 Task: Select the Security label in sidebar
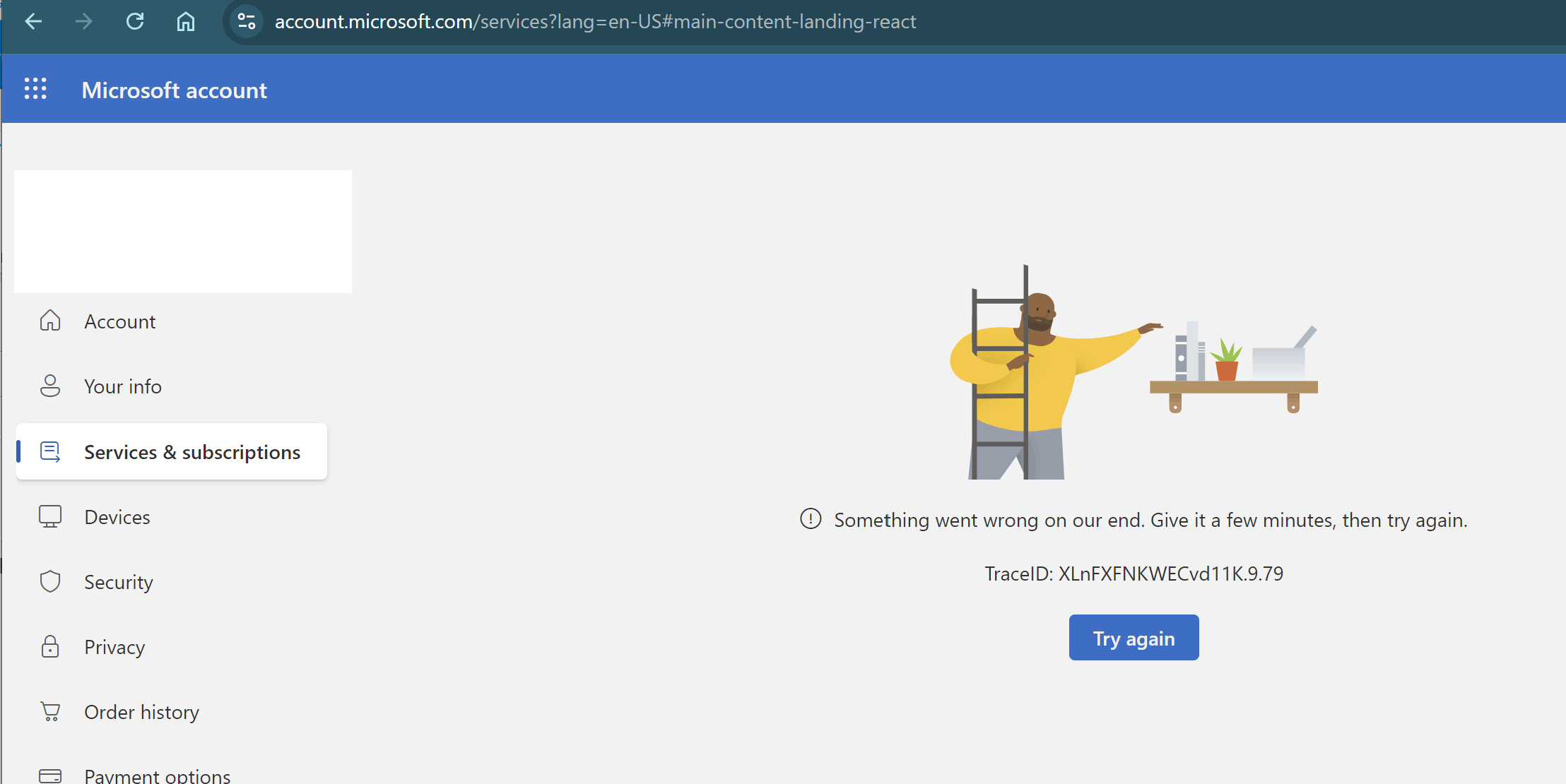pyautogui.click(x=119, y=582)
